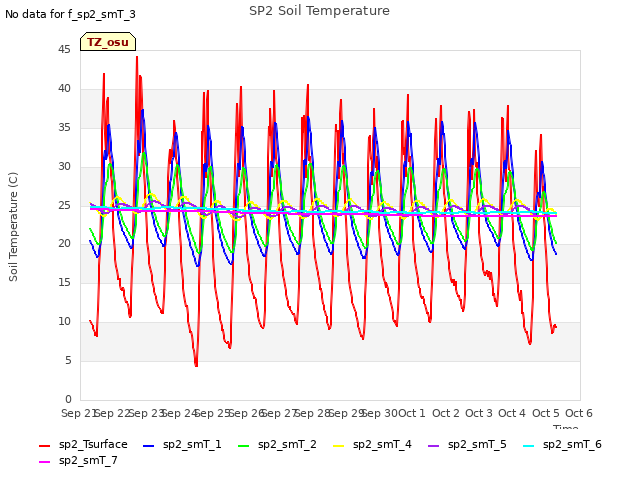
Task: Click the magenta sp2_smT_7 legend swatch
Action: pyautogui.click(x=44, y=462)
